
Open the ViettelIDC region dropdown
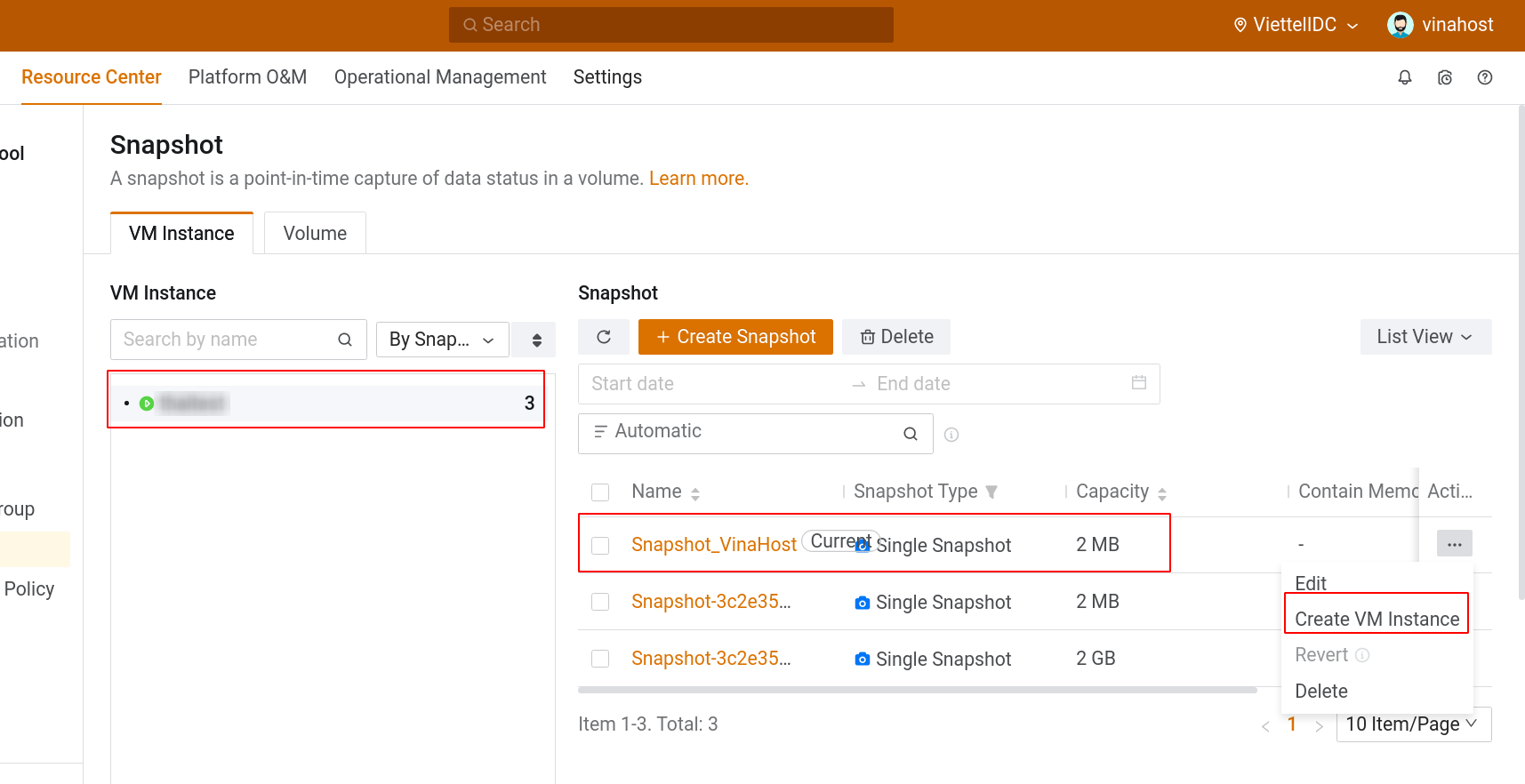tap(1296, 25)
